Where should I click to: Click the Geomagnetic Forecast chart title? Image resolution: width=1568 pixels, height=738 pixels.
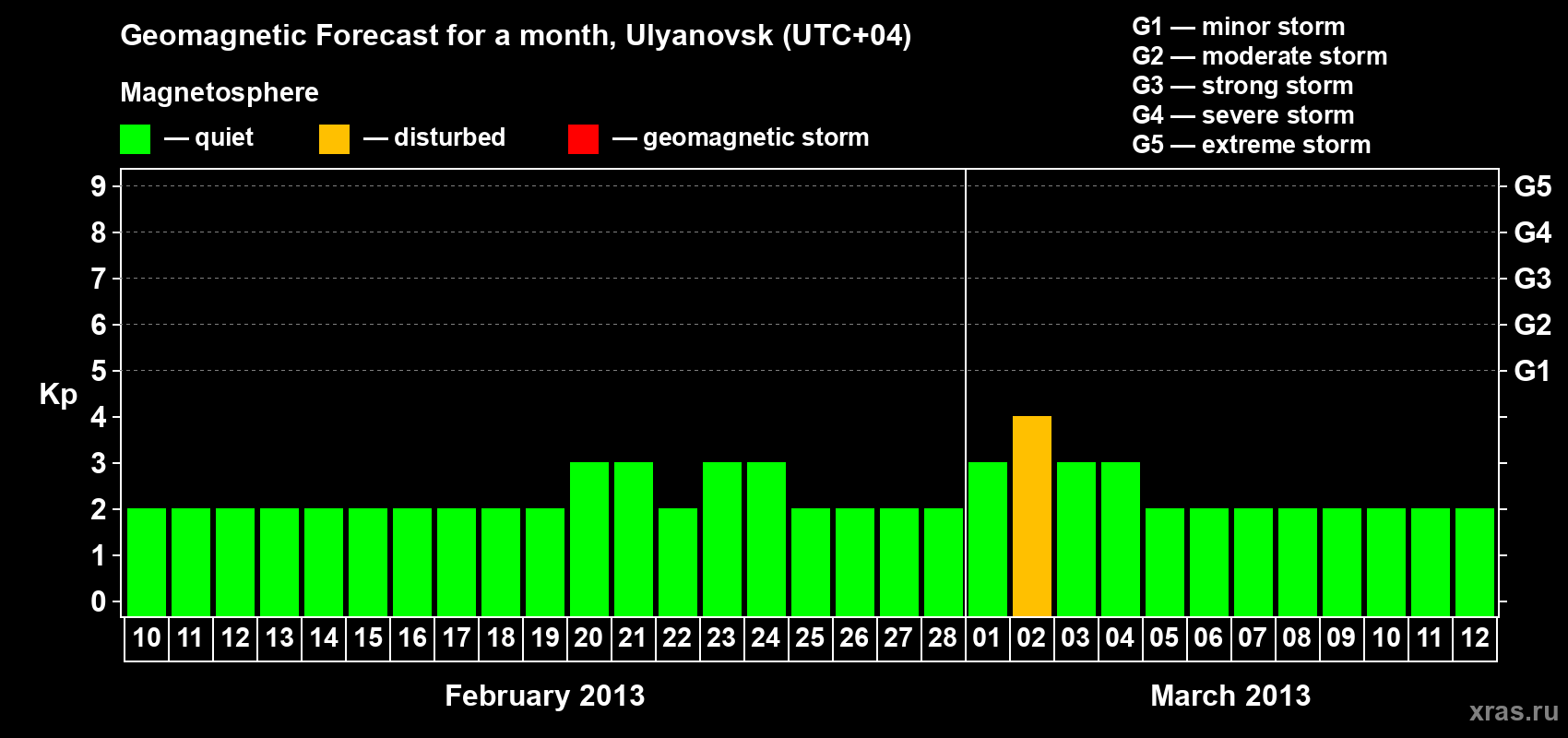[516, 35]
